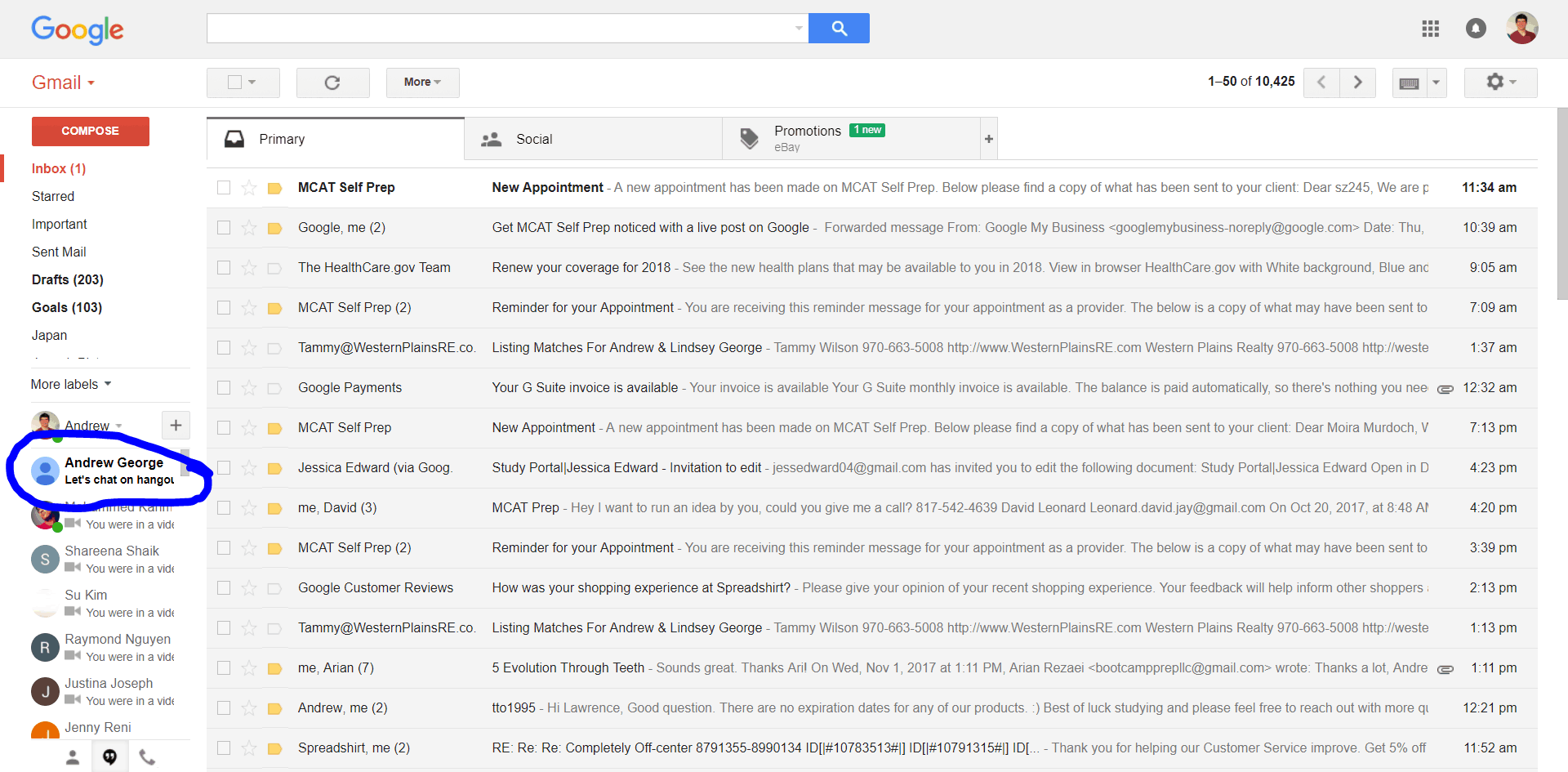Open the settings gear menu
1568x772 pixels.
tap(1501, 83)
